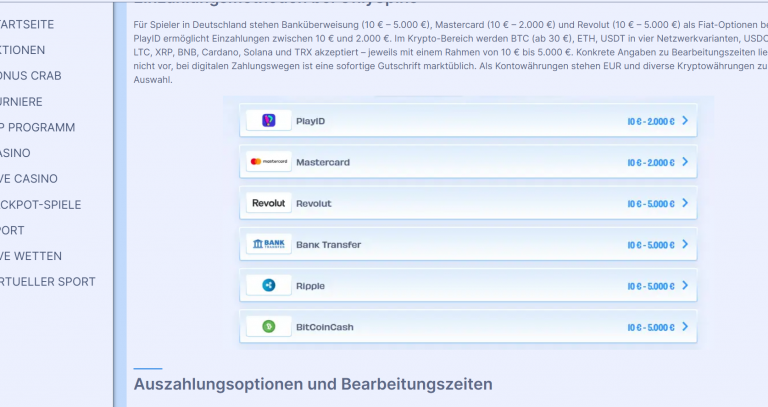Click the Auszahlungsoptionen und Bearbeitungszeiten heading
Image resolution: width=768 pixels, height=407 pixels.
coord(313,384)
